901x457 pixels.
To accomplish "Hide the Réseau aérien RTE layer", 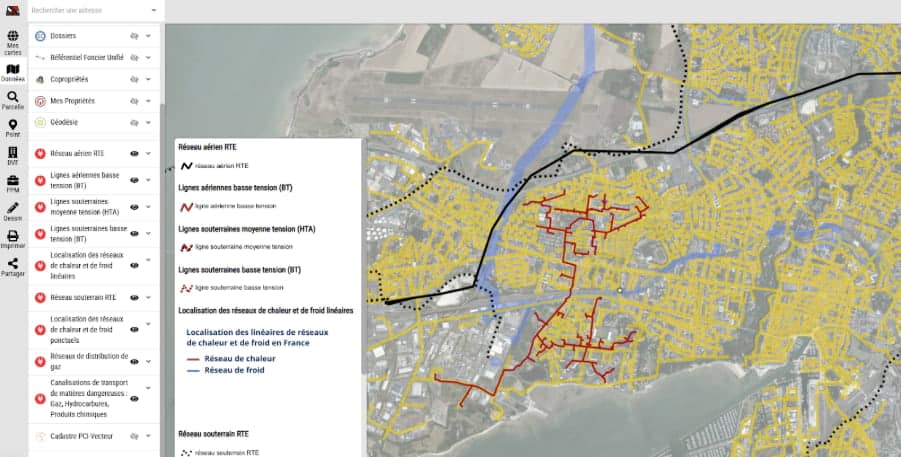I will tap(134, 154).
